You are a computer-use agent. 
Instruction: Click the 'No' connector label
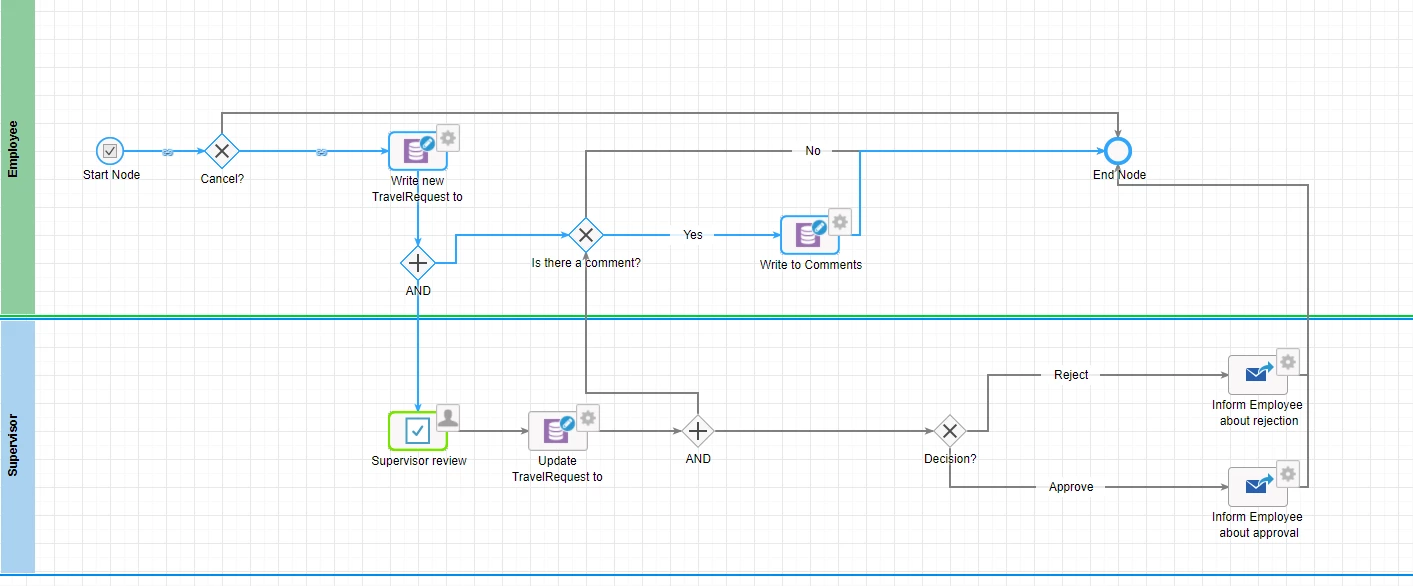click(813, 151)
